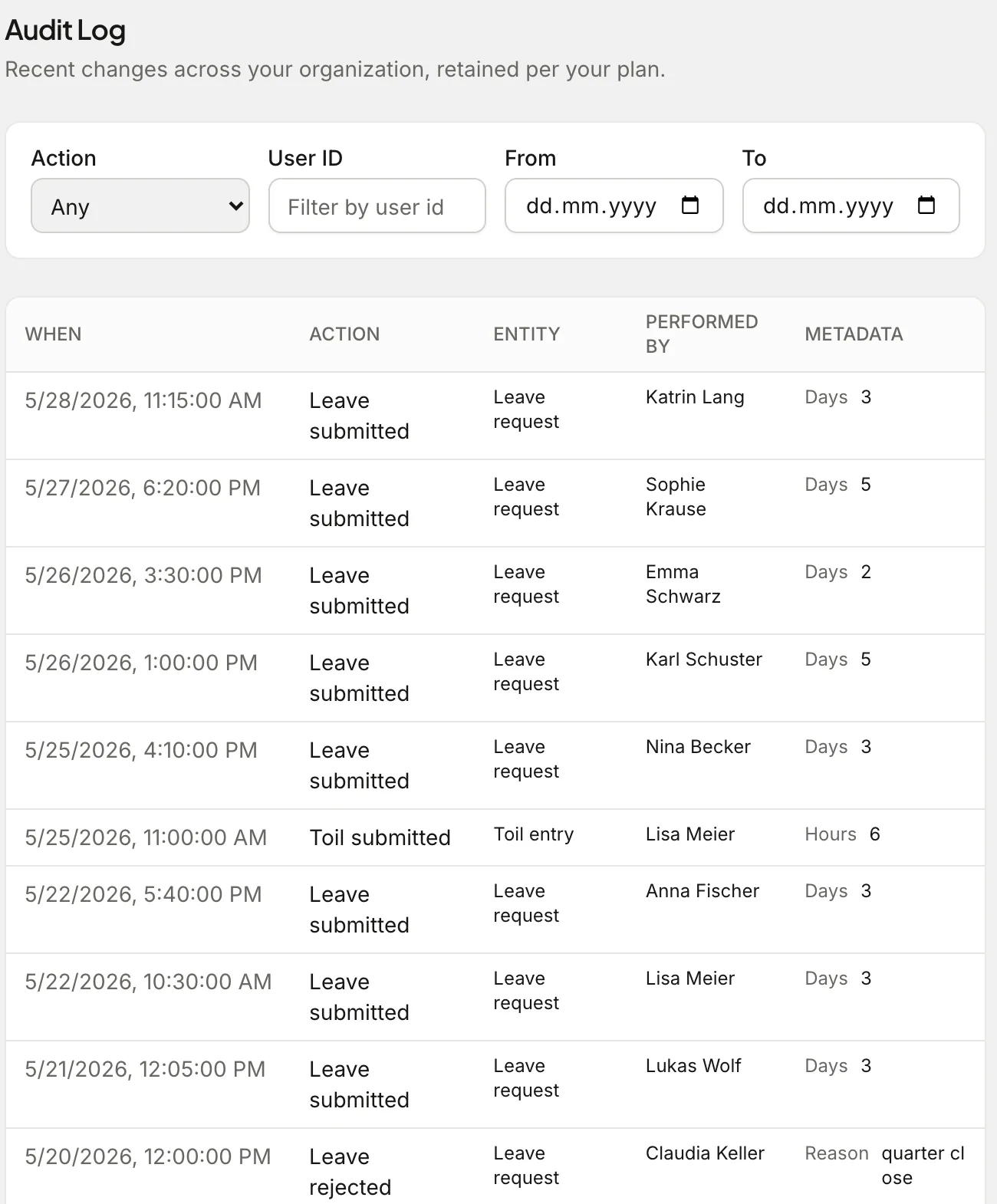Image resolution: width=997 pixels, height=1204 pixels.
Task: Select the 5/25/2026, 4:10:00 PM timestamp
Action: coord(141,750)
